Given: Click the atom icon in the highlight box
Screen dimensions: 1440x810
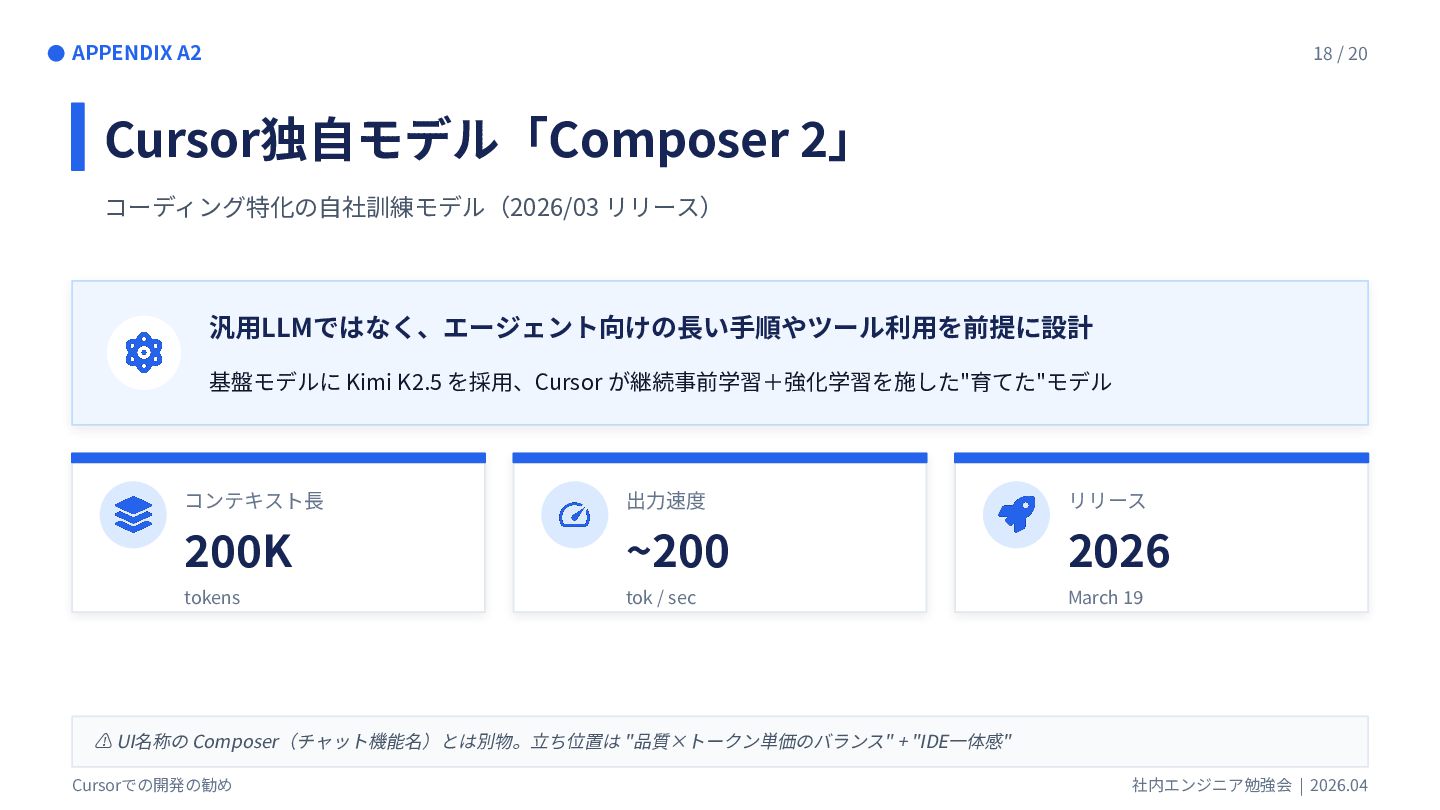Looking at the screenshot, I should pyautogui.click(x=144, y=353).
